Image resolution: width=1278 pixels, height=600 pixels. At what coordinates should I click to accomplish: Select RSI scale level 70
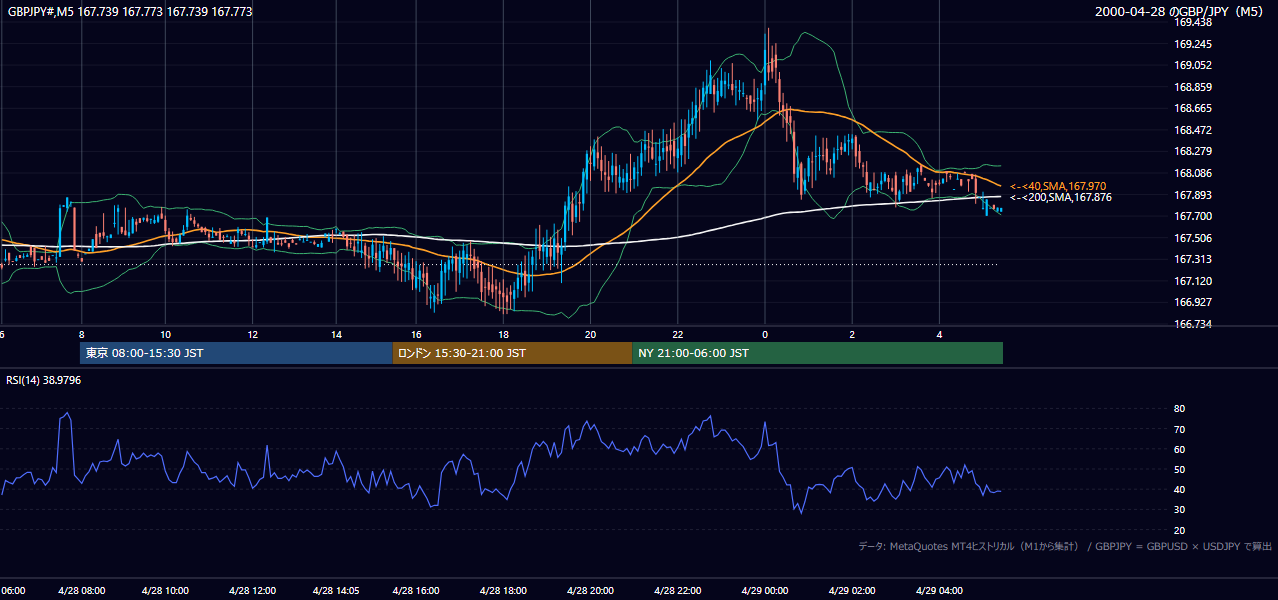(1180, 429)
